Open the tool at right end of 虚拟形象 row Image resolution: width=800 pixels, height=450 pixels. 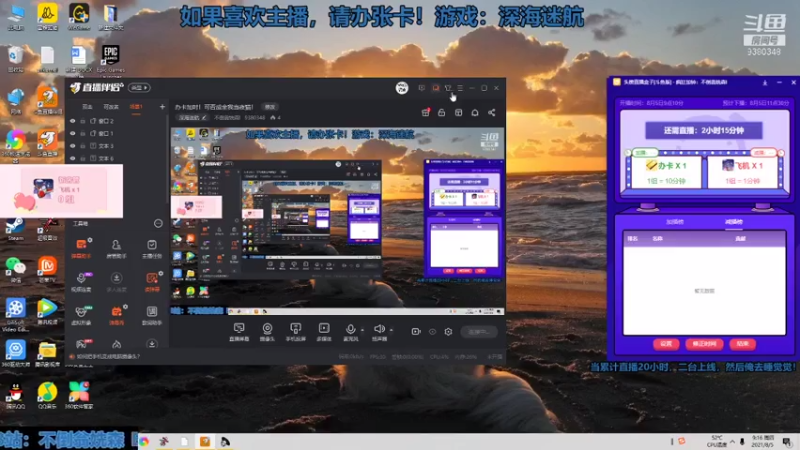click(152, 315)
